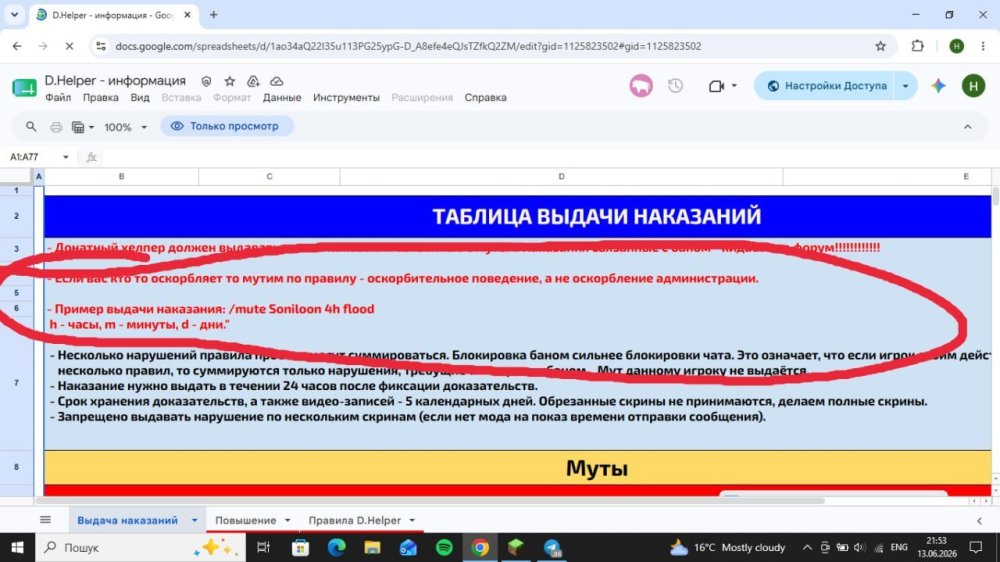Open the Повышение tab dropdown arrow
This screenshot has height=562, width=1000.
click(288, 521)
